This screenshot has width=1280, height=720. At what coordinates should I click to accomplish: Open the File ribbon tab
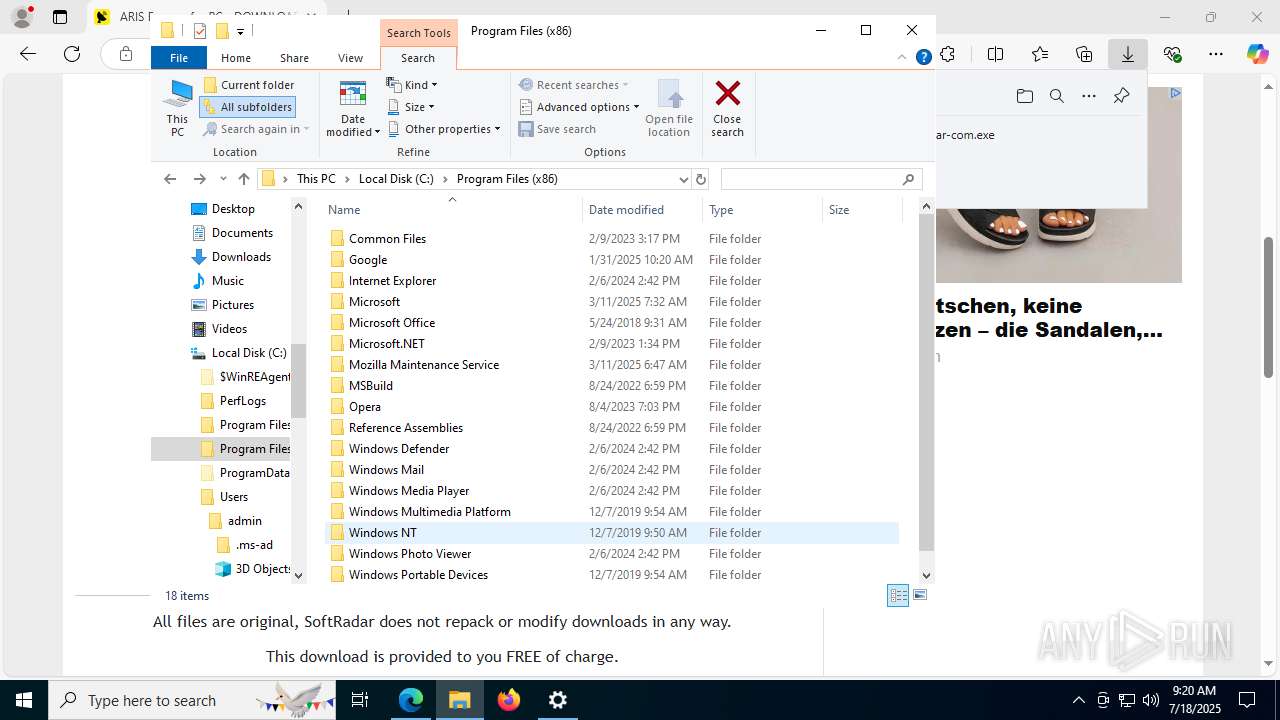tap(179, 58)
